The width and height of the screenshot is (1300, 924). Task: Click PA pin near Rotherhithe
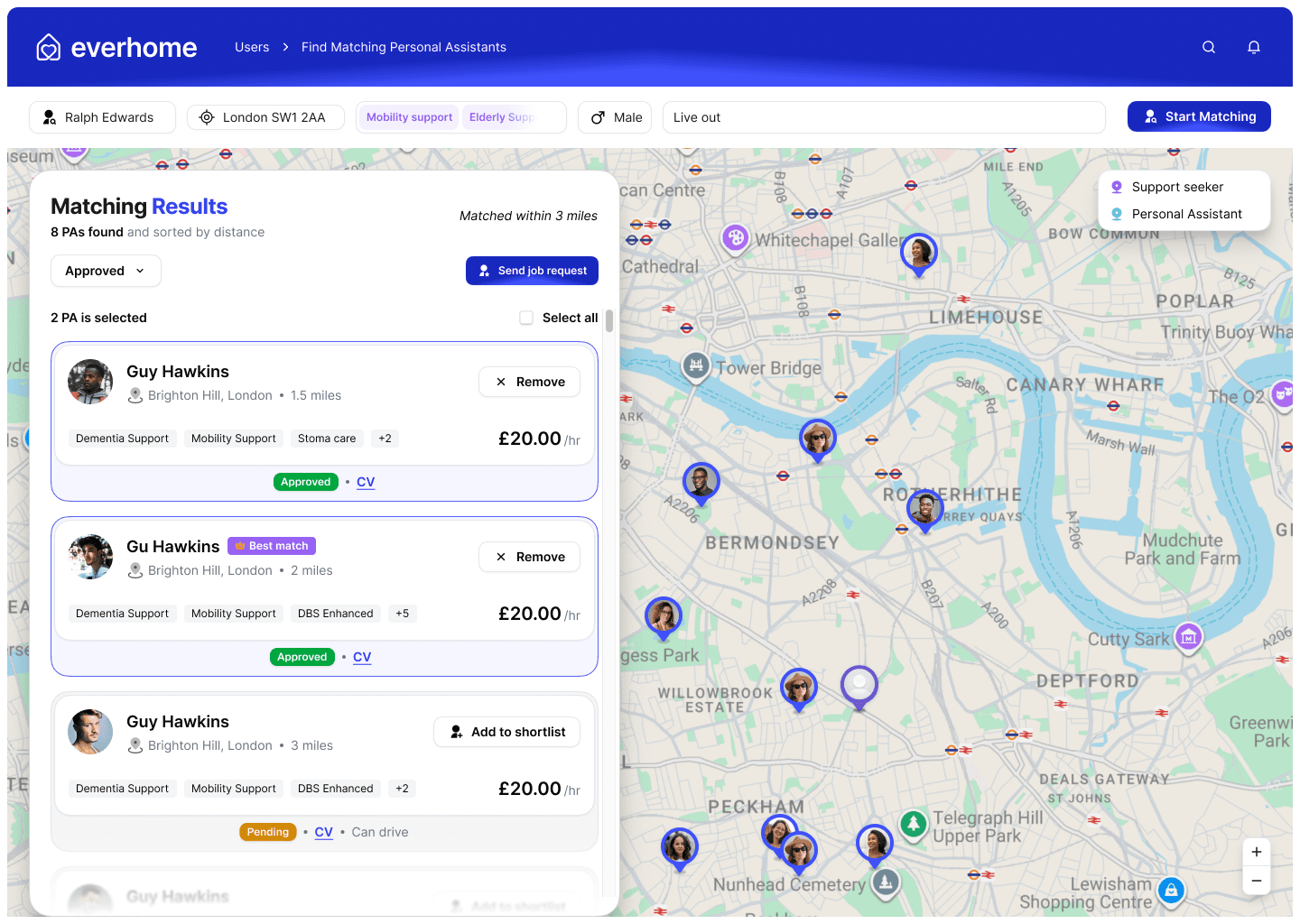925,511
